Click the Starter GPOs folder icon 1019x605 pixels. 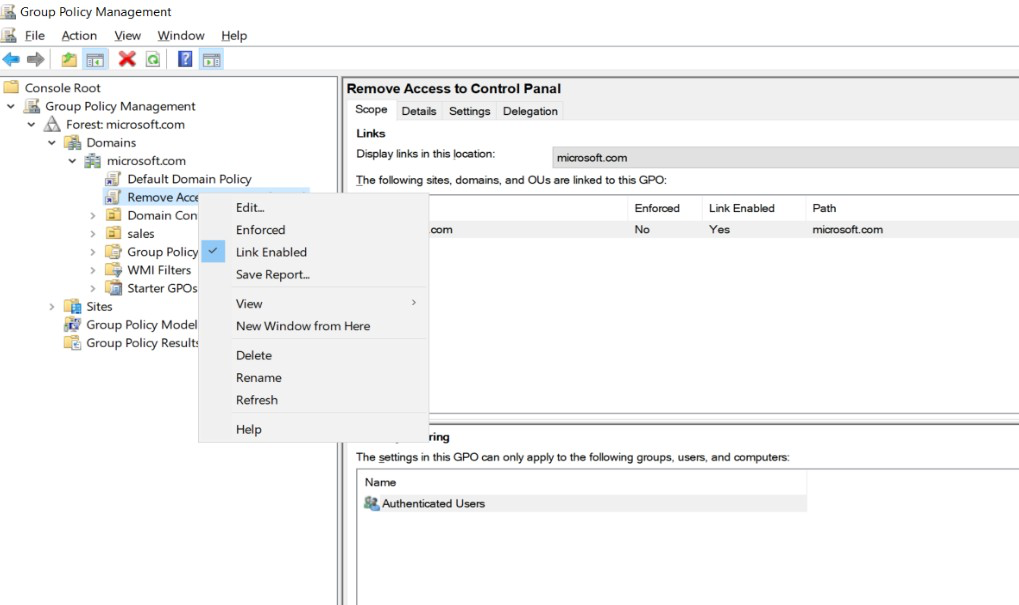pyautogui.click(x=113, y=287)
